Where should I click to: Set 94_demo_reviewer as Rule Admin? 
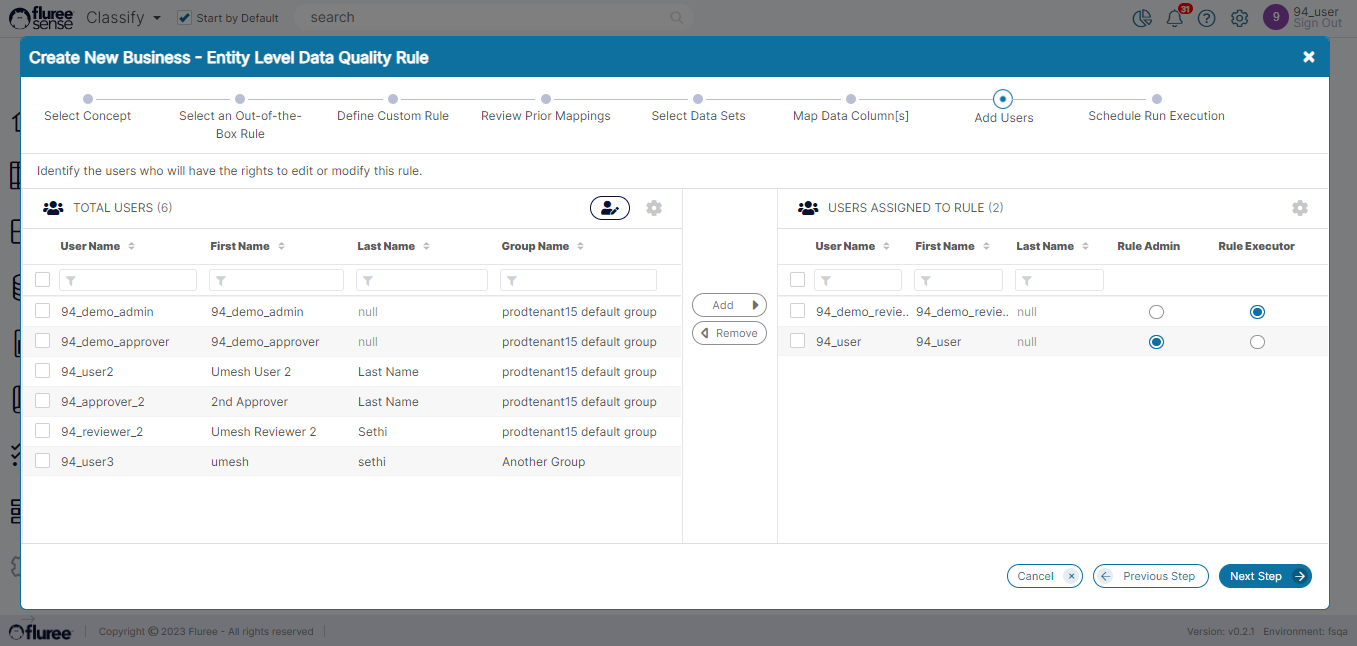(x=1156, y=312)
